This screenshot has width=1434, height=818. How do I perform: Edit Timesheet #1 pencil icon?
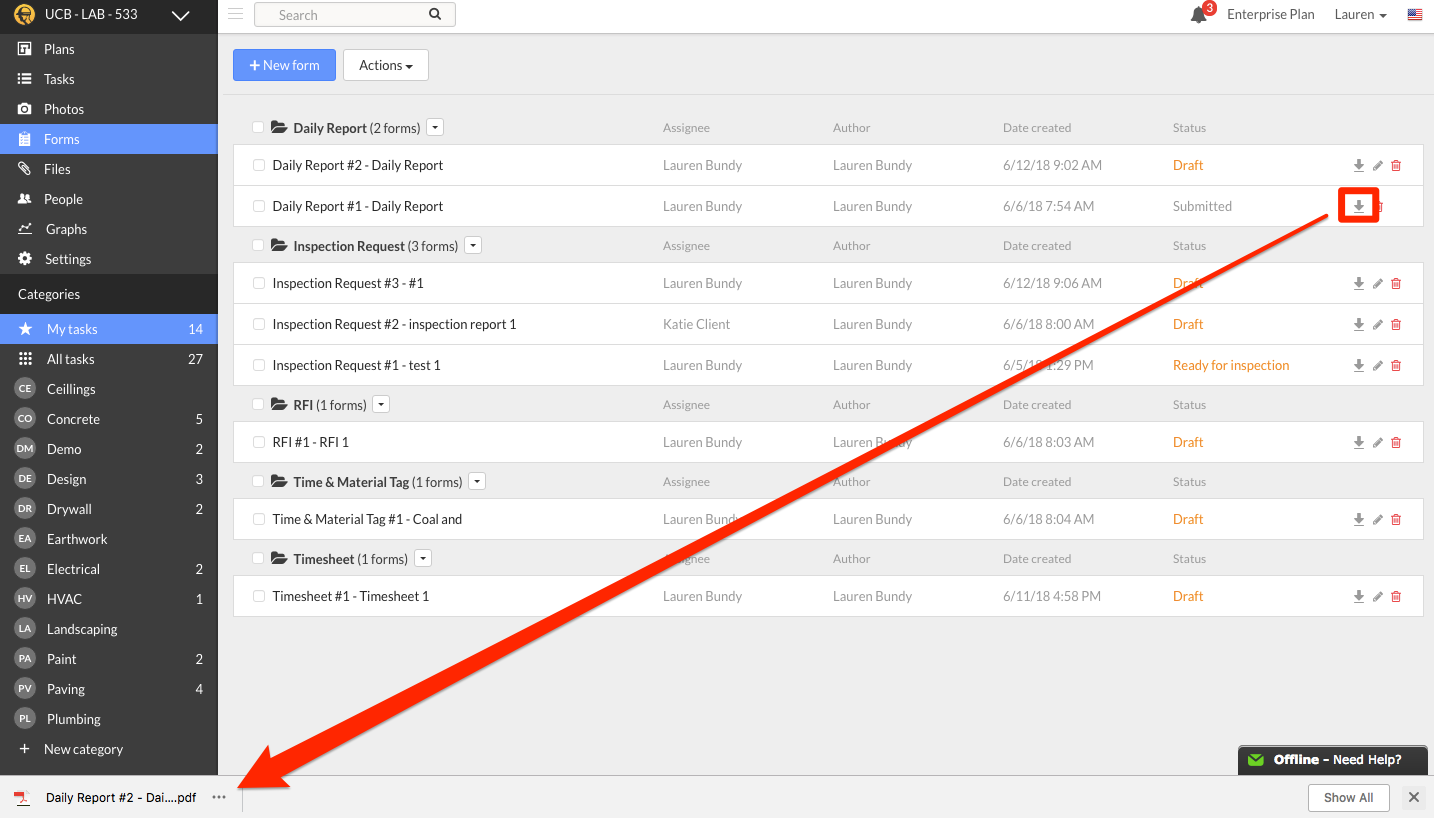click(x=1378, y=597)
